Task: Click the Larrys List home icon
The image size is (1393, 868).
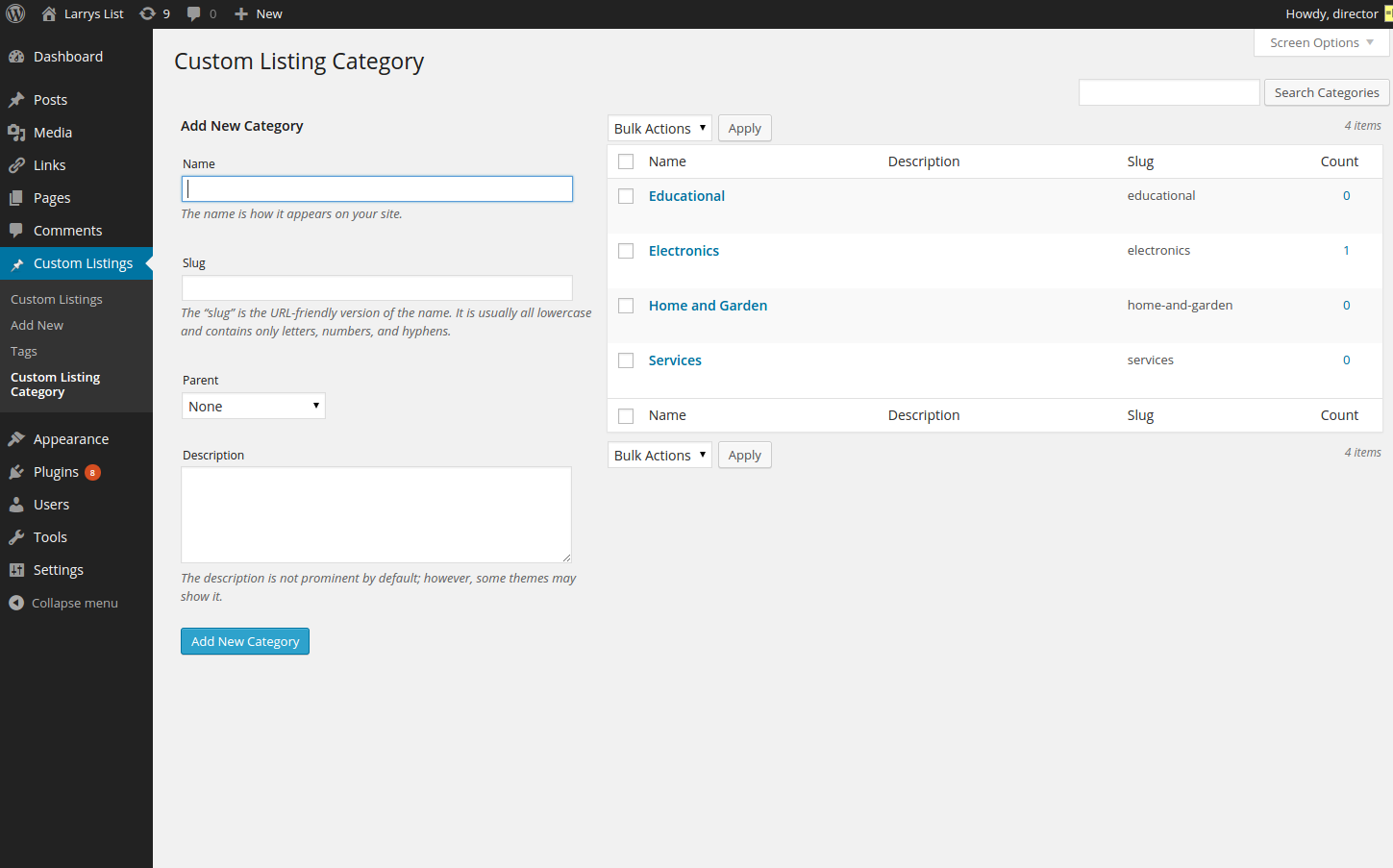Action: (x=49, y=13)
